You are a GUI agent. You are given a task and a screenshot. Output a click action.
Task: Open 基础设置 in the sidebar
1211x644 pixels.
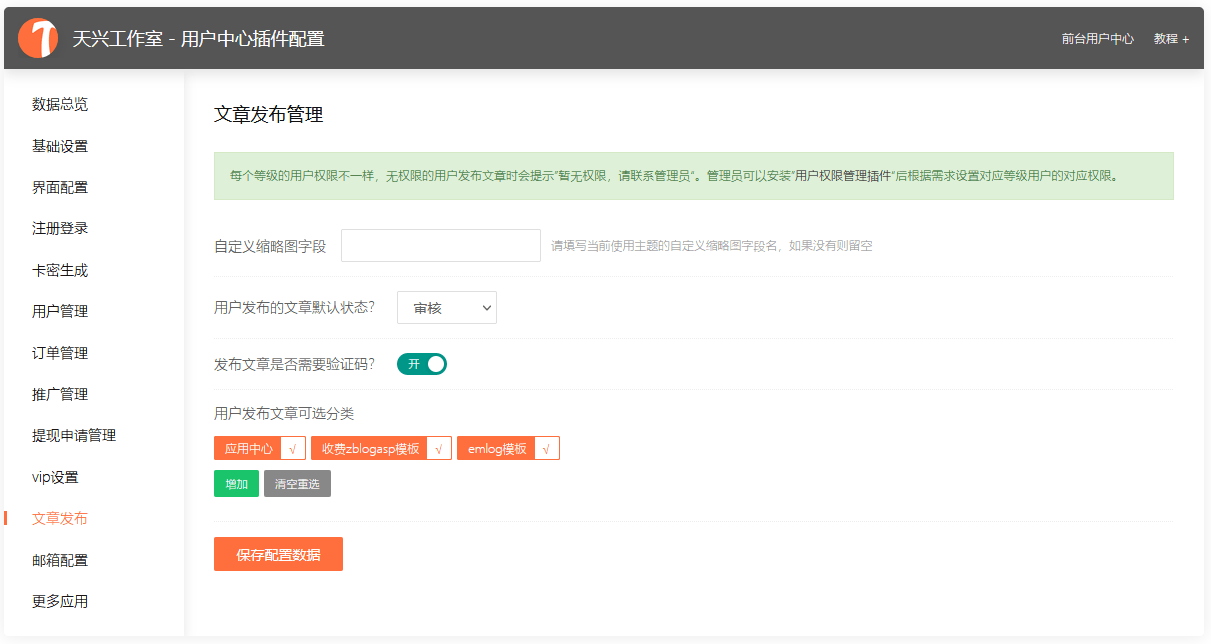coord(60,146)
